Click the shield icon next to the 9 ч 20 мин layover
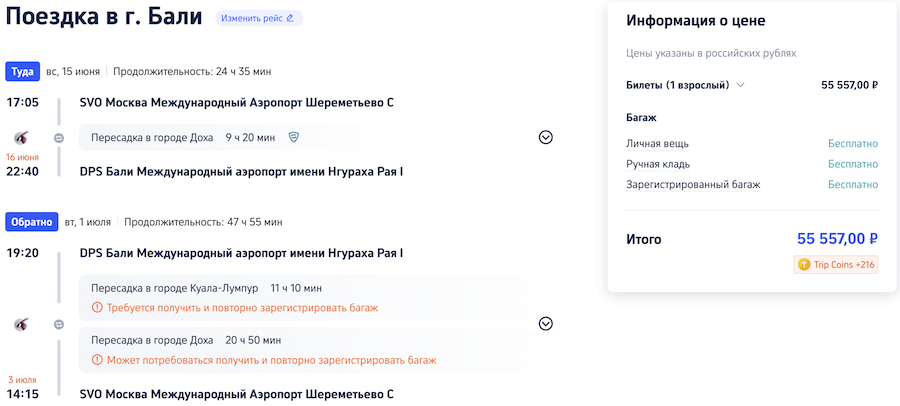900x406 pixels. 294,137
